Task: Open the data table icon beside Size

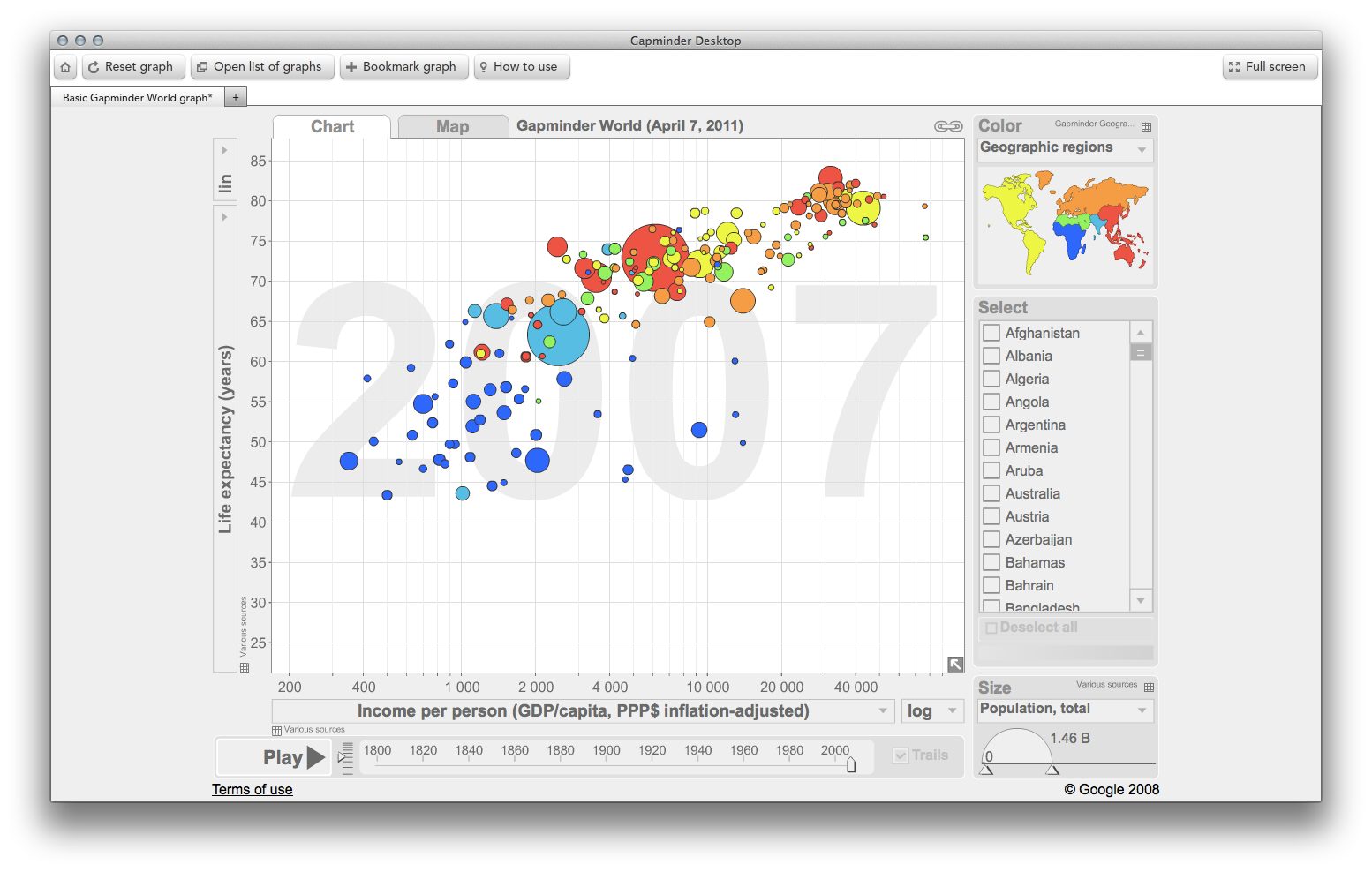Action: click(1149, 687)
